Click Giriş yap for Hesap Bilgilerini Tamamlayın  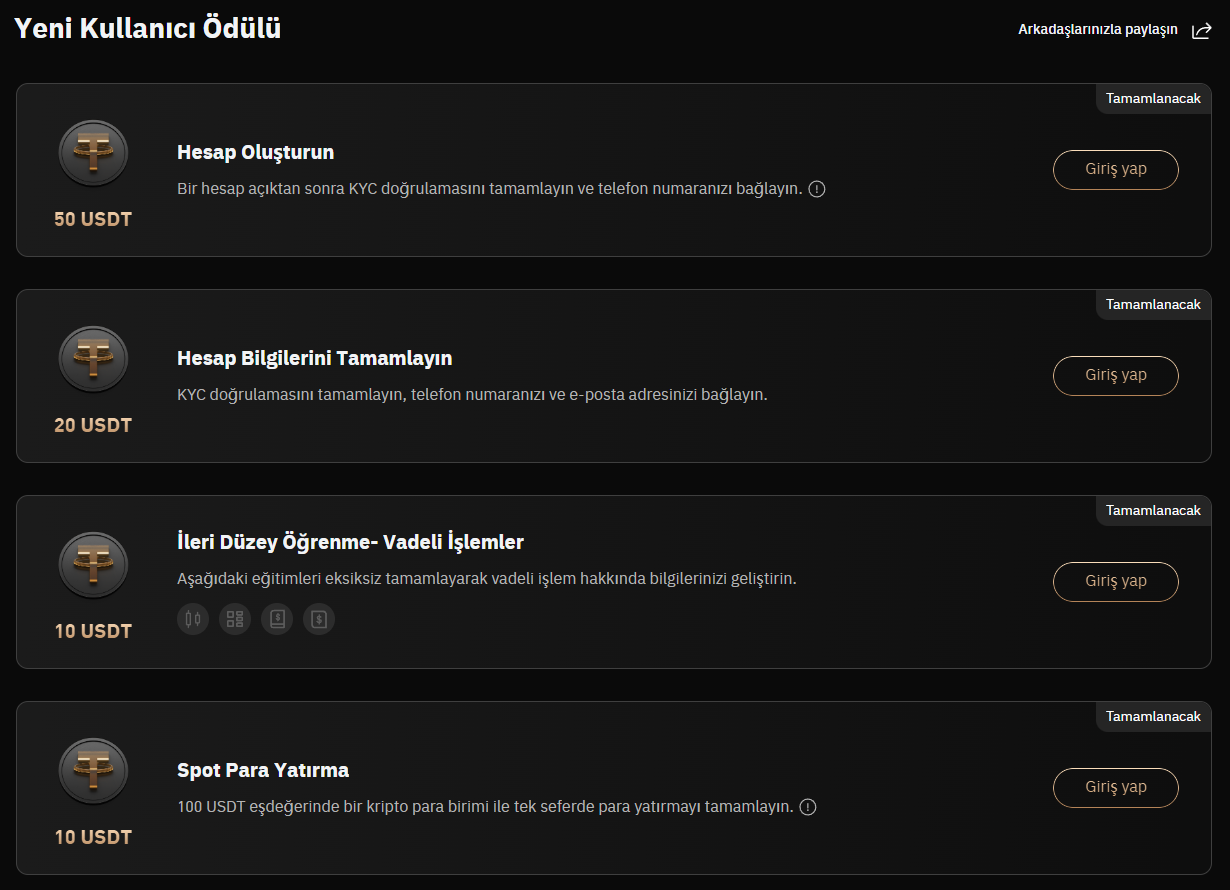[x=1116, y=375]
